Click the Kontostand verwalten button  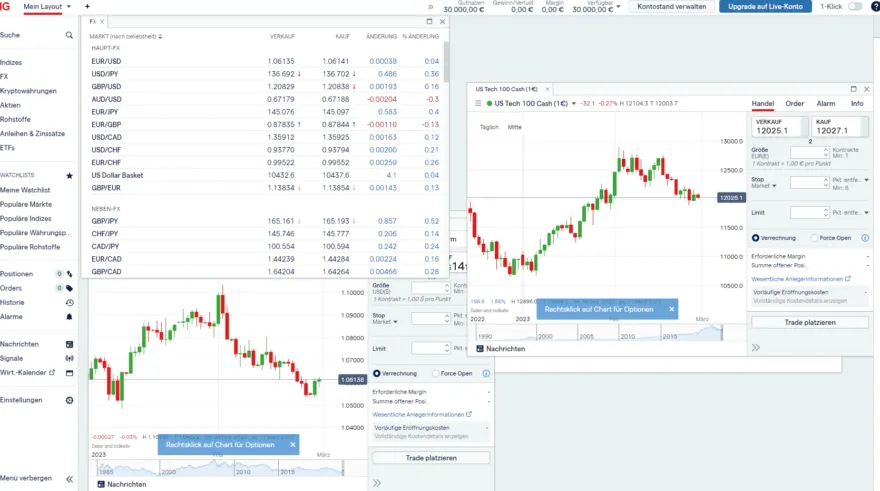coord(672,6)
